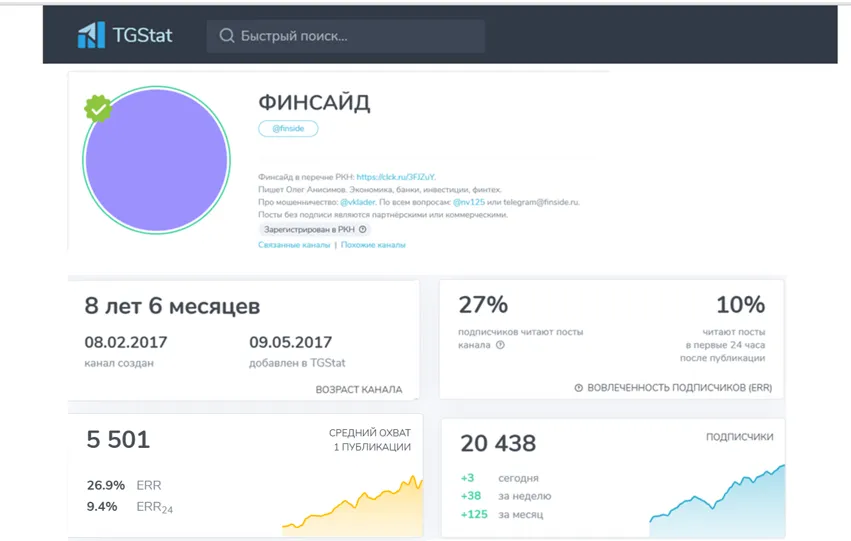Image resolution: width=851 pixels, height=541 pixels.
Task: Click the magnifier icon in the search field
Action: pos(227,36)
